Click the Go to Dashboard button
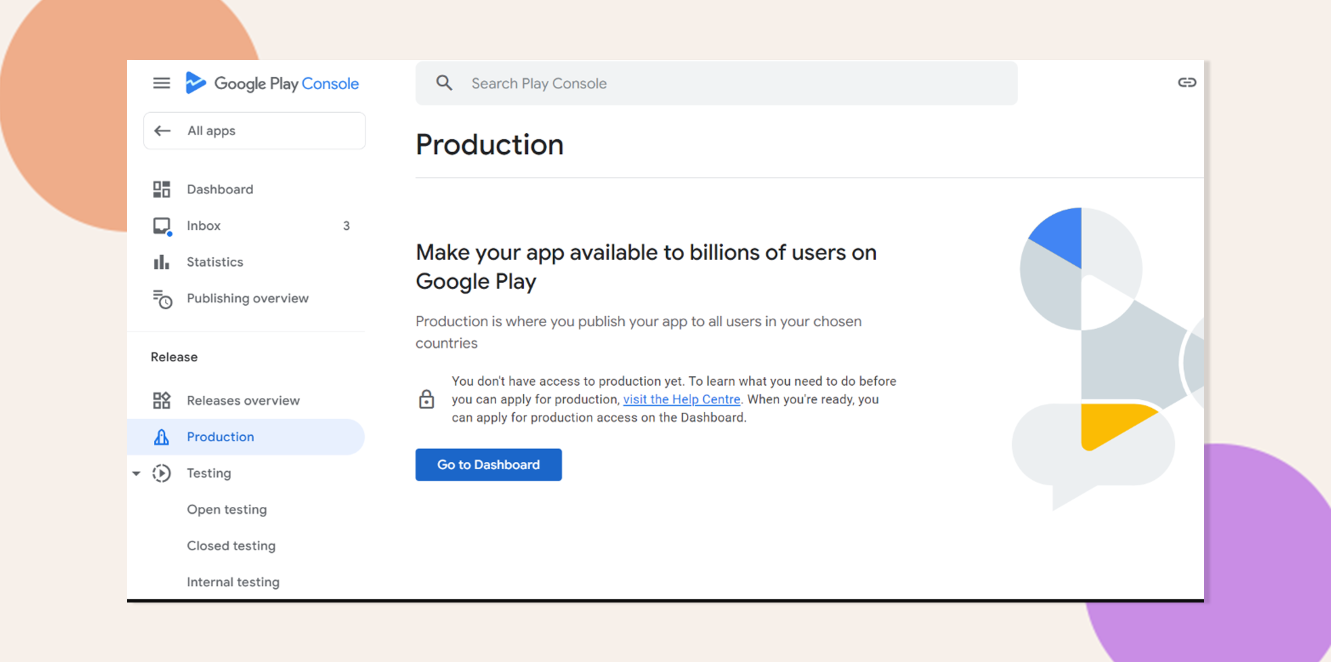1331x662 pixels. [489, 465]
